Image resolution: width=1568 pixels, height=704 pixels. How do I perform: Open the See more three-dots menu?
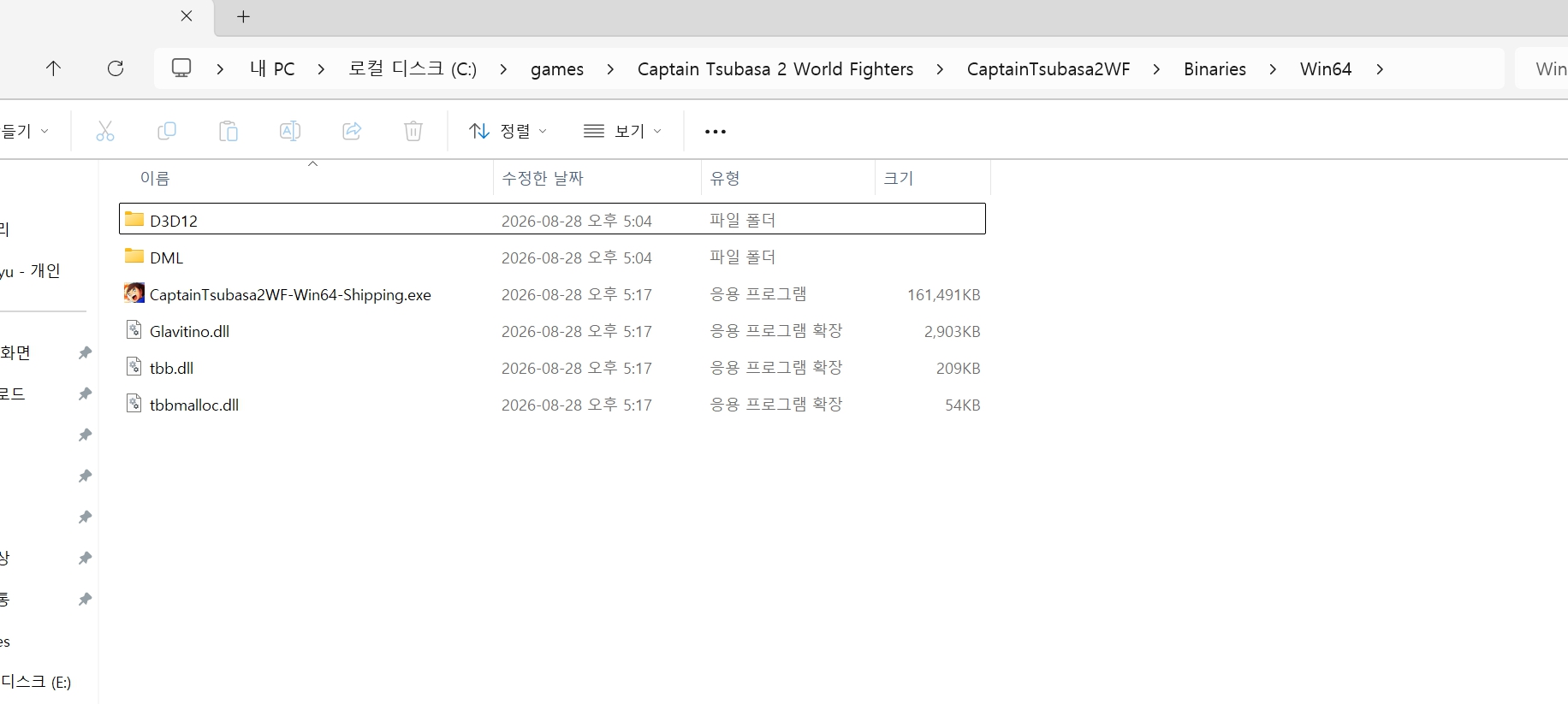point(716,132)
